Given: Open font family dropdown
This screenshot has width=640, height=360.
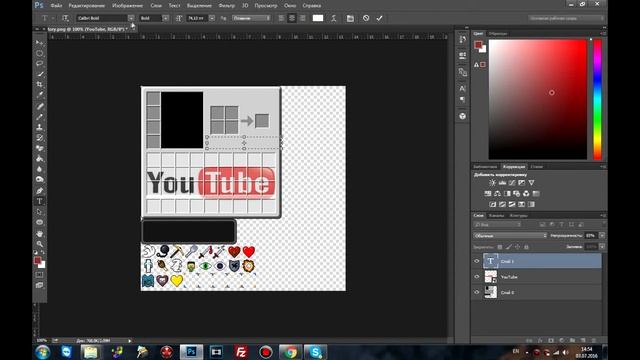Looking at the screenshot, I should [131, 18].
